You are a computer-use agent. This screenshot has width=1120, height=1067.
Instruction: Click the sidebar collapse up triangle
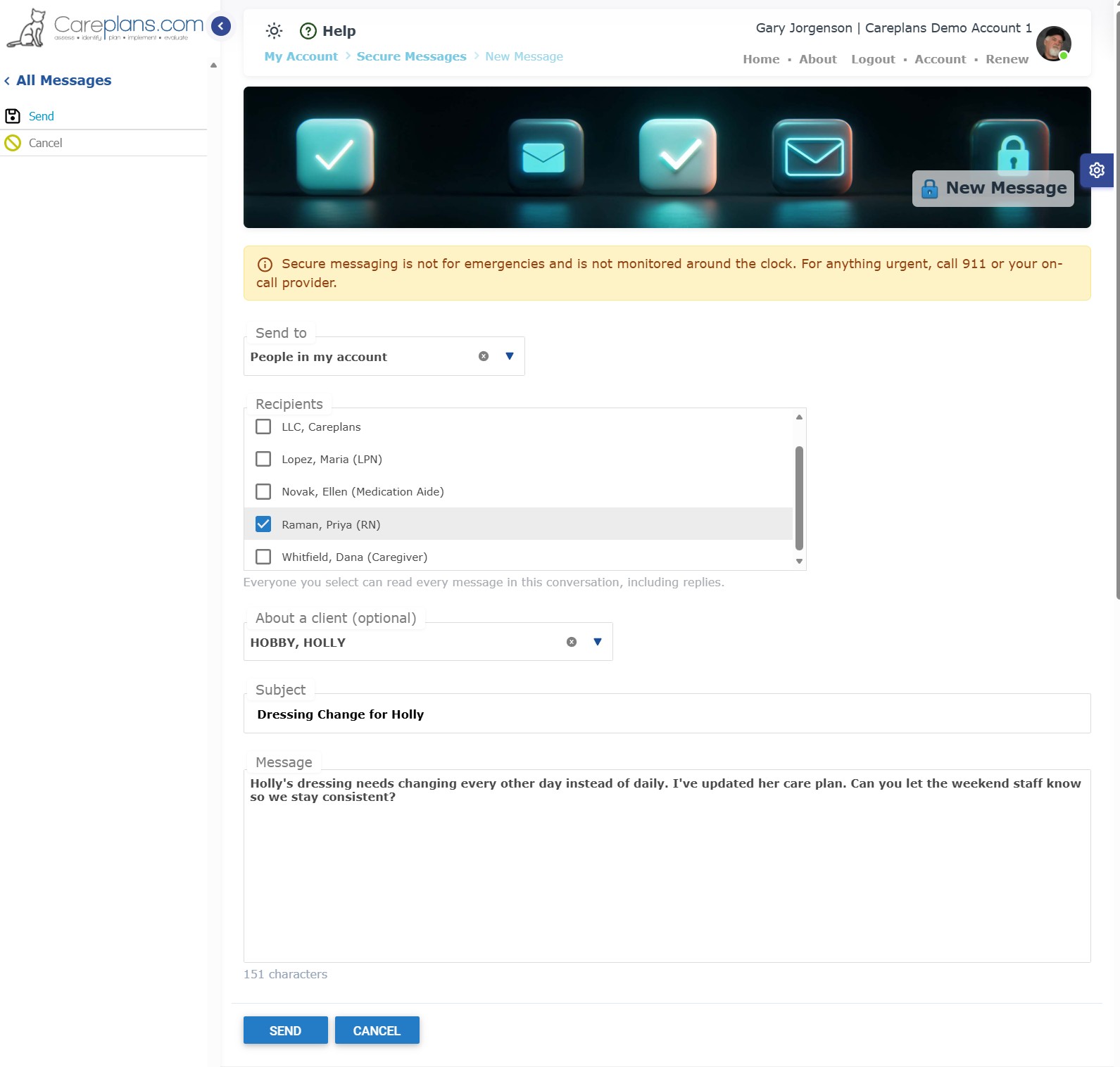coord(213,65)
